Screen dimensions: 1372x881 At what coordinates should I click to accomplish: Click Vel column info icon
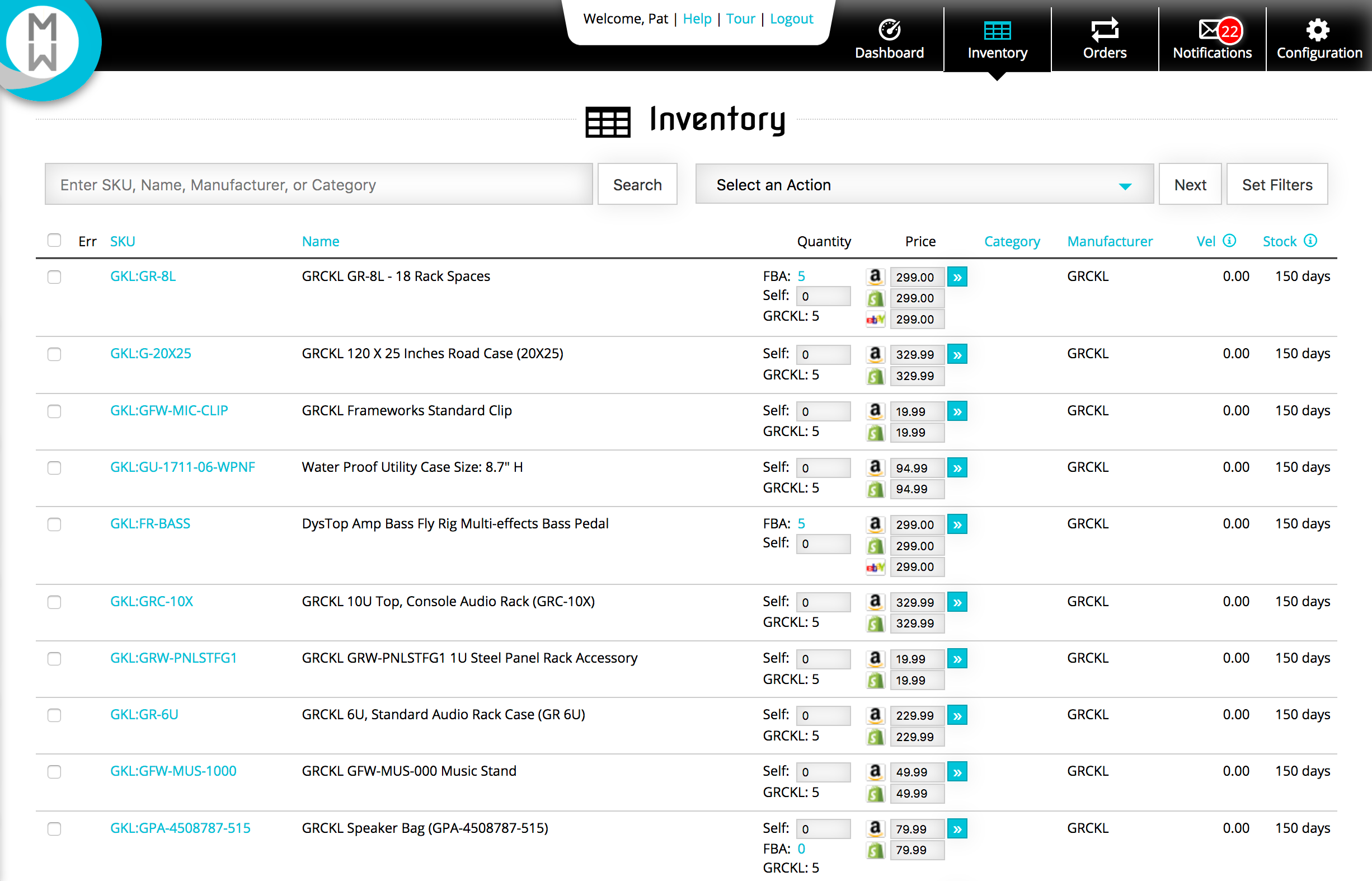click(1229, 241)
